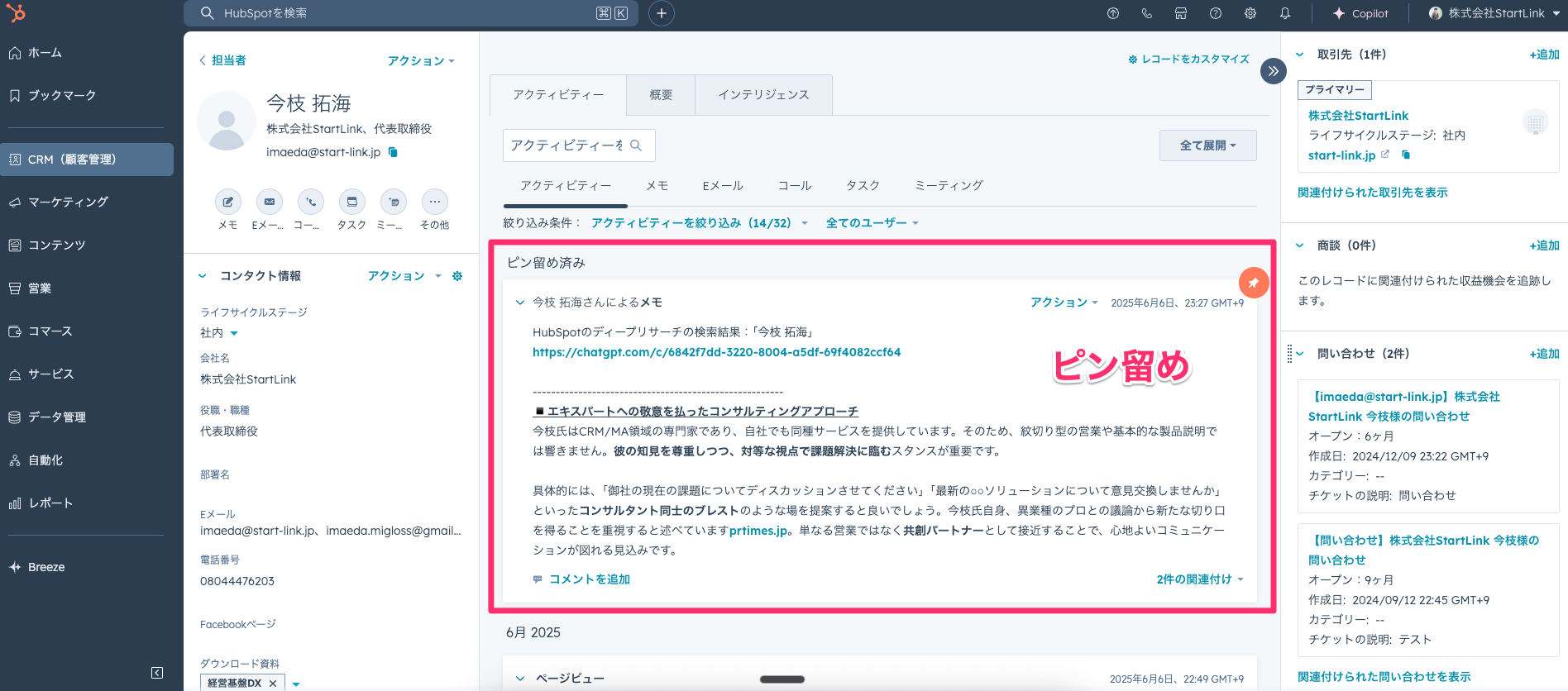1568x691 pixels.
Task: Switch to the メモ activity filter tab
Action: pos(657,186)
